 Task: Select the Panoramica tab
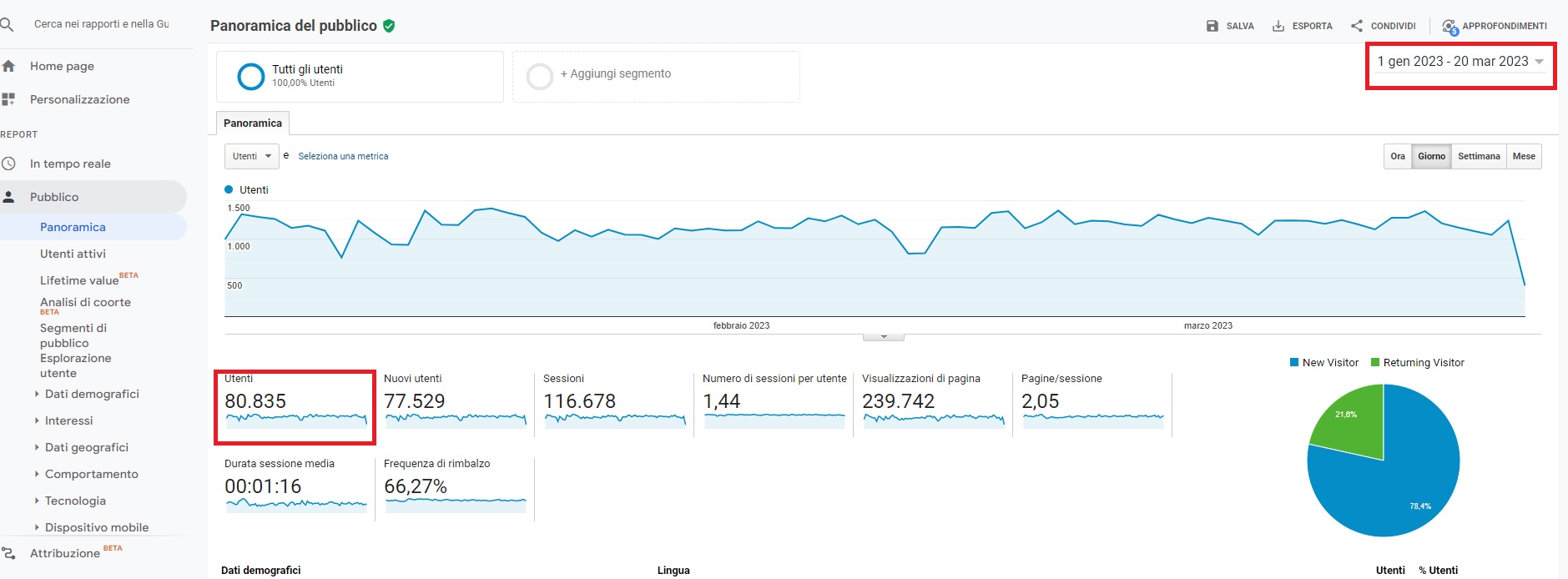pyautogui.click(x=252, y=123)
